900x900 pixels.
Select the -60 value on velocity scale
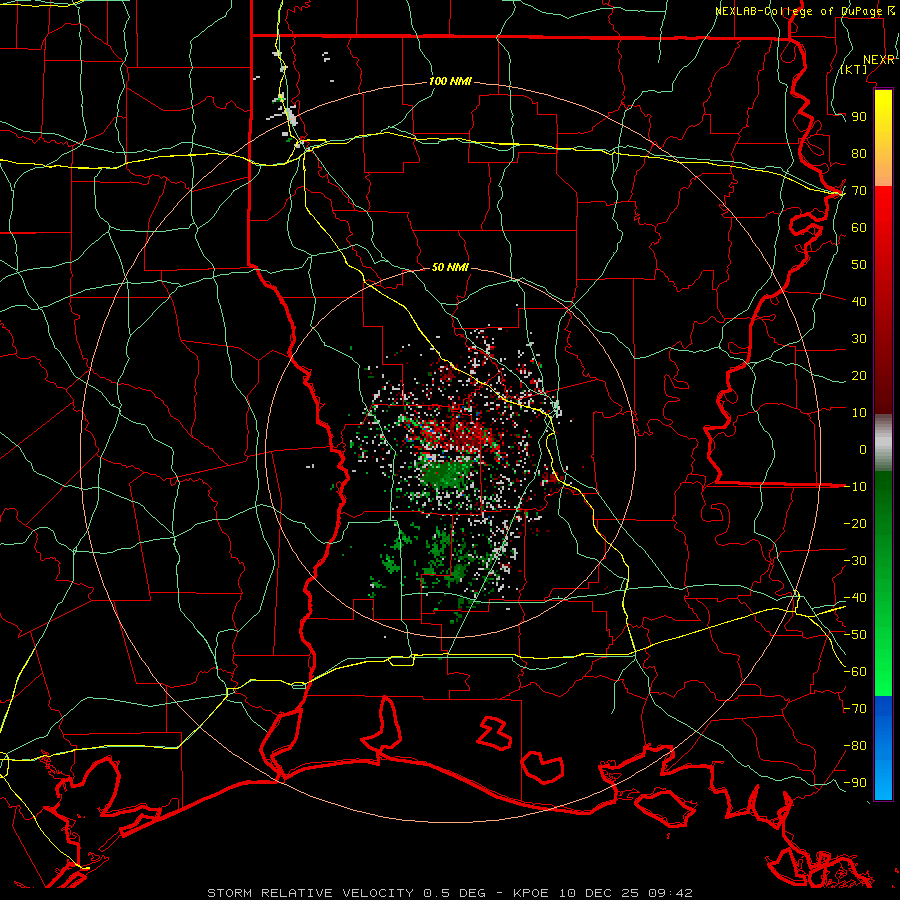tap(855, 672)
